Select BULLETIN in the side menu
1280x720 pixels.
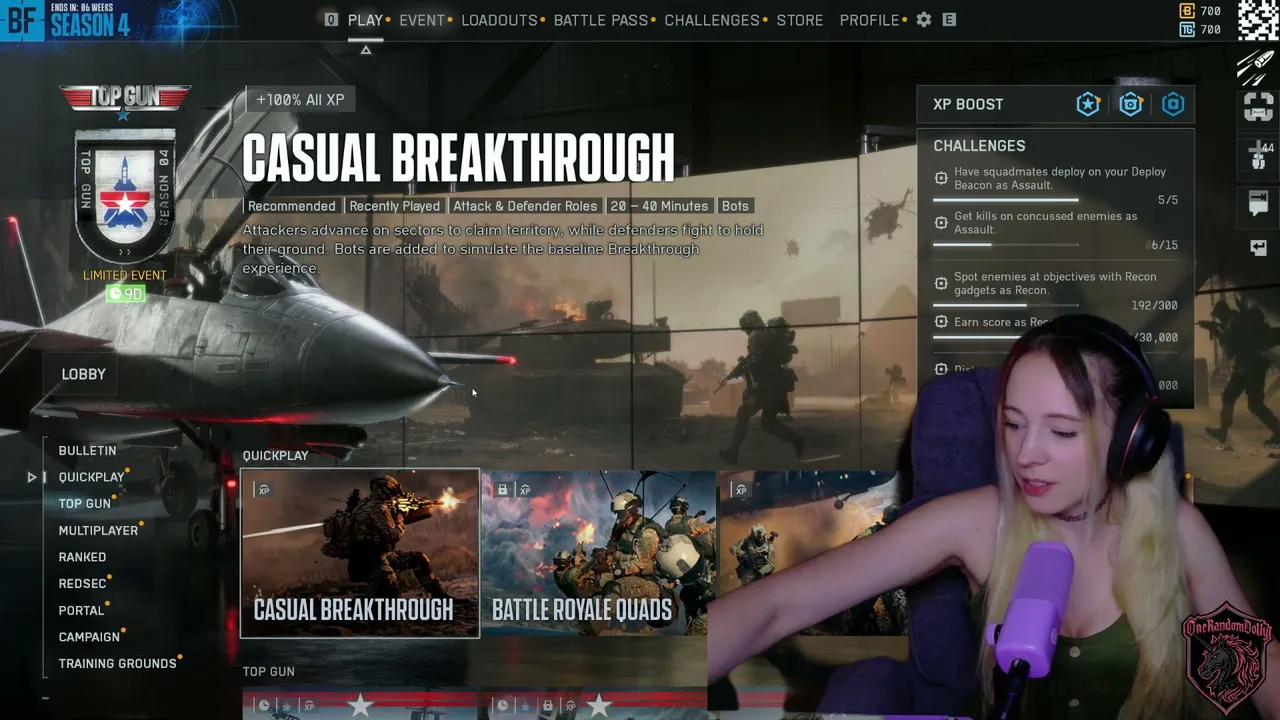click(87, 451)
